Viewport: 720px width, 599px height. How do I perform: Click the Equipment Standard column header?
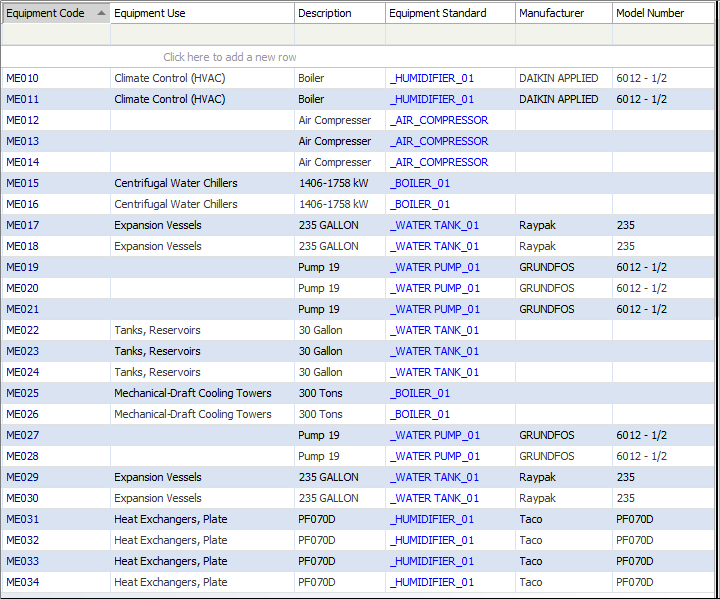[x=438, y=13]
